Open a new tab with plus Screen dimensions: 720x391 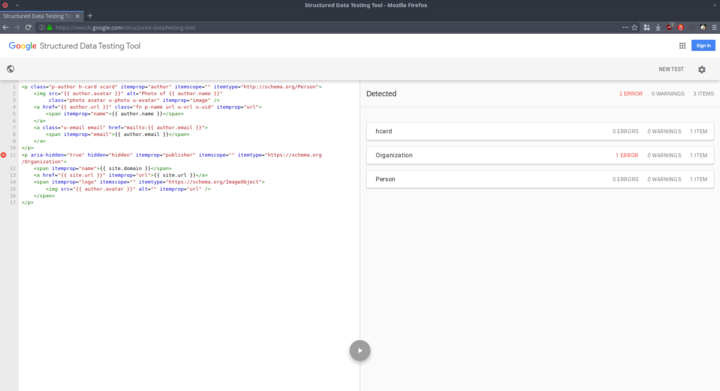point(90,16)
